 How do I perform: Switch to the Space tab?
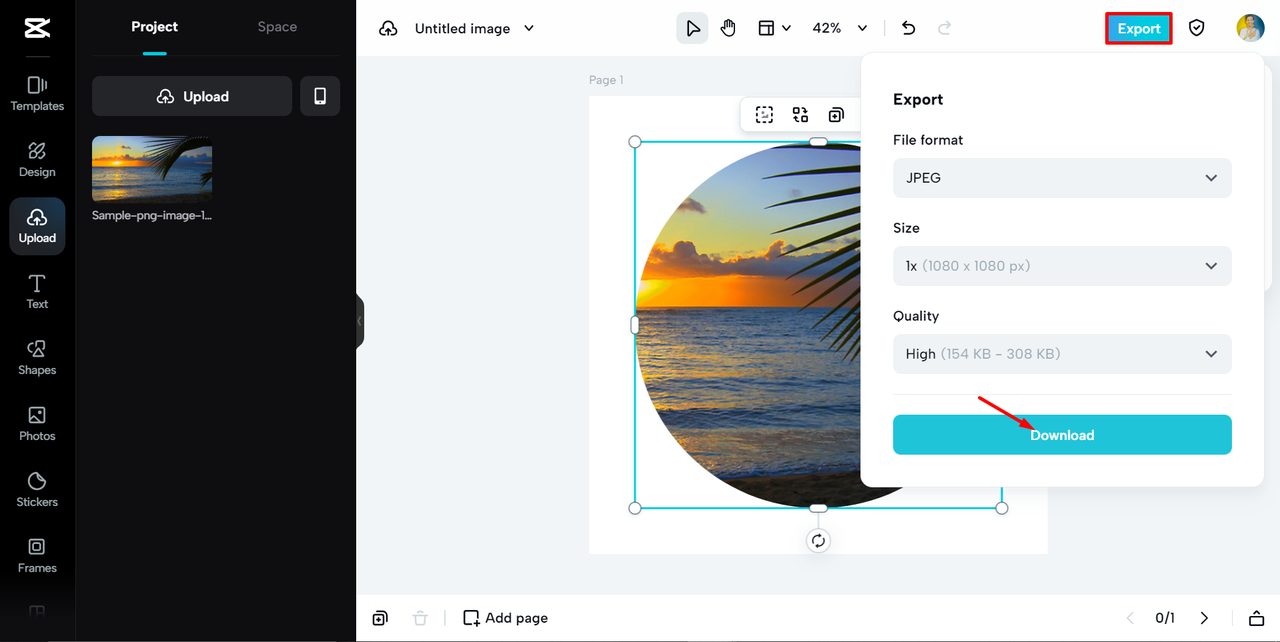(277, 27)
